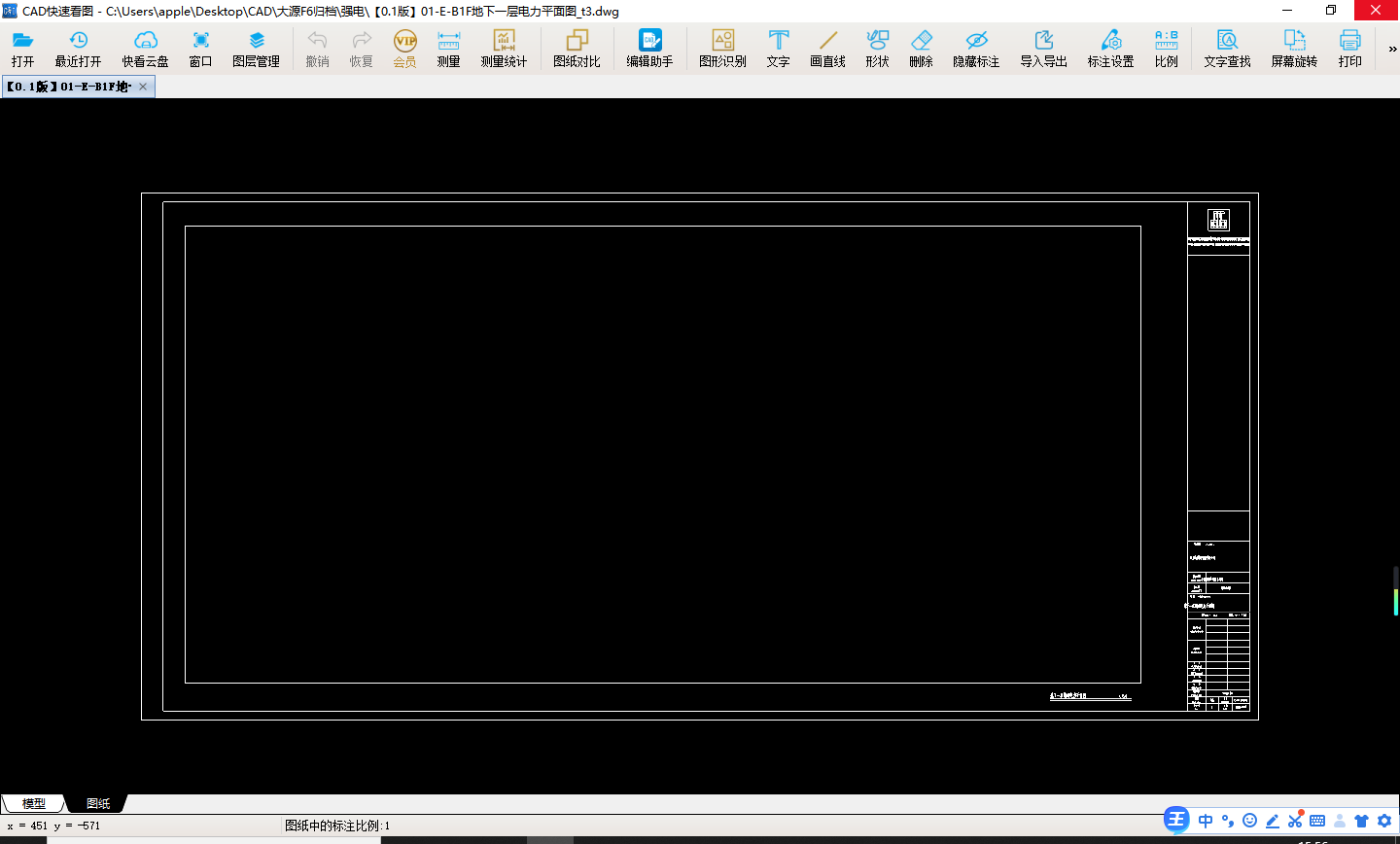Viewport: 1400px width, 844px height.
Task: Close the 01-E-B1F drawing tab
Action: tap(143, 87)
